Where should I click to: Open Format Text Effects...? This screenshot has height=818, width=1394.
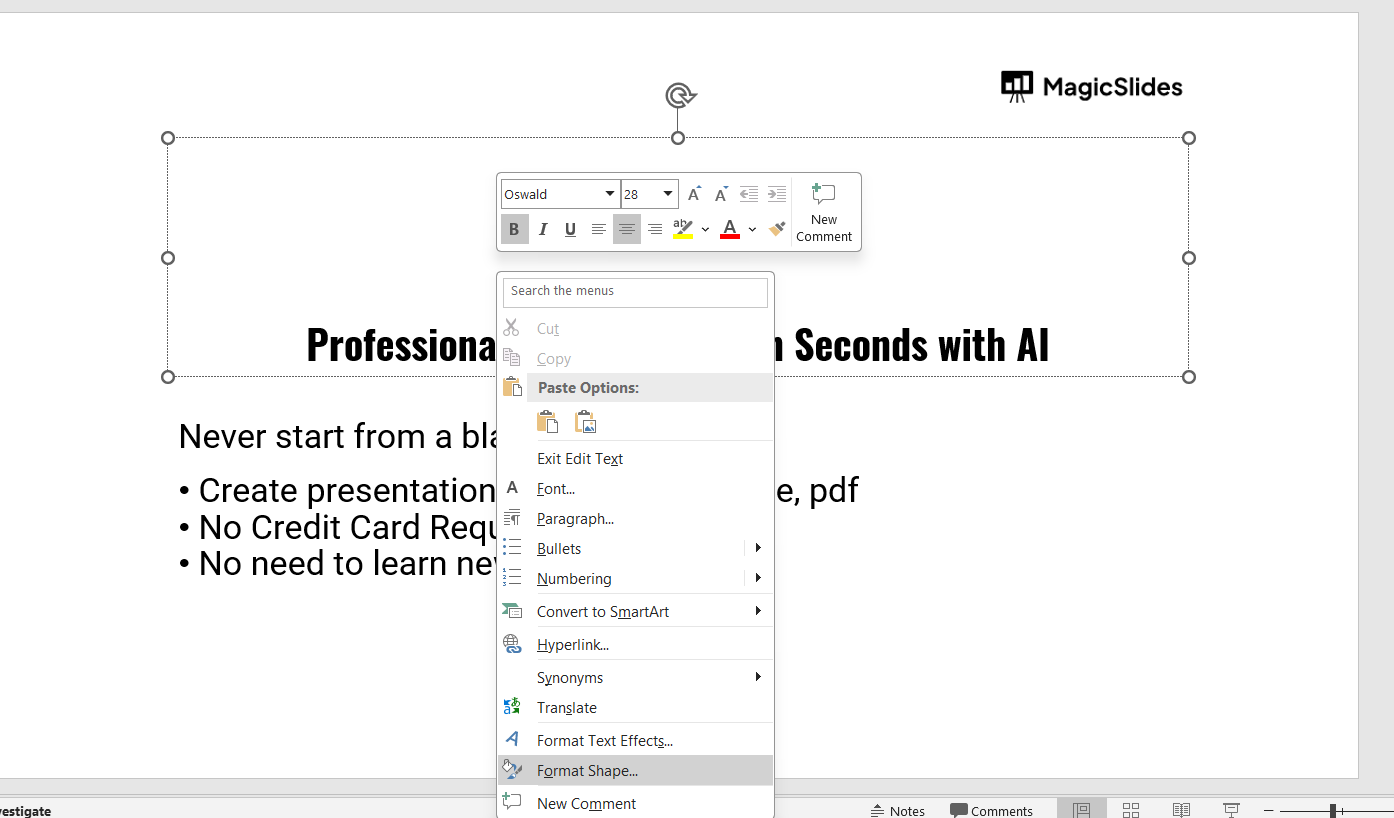[x=635, y=740]
